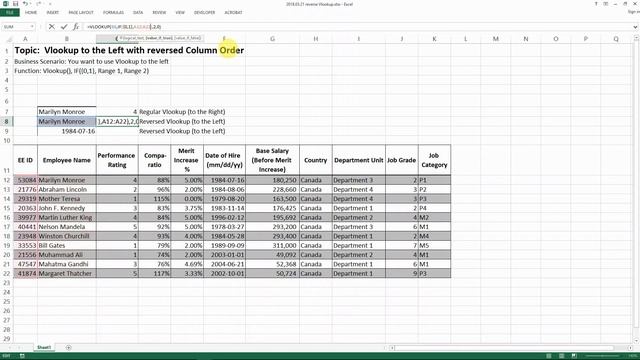Click the macro record icon in status bar
Screen dimensions: 640x360
22,356
